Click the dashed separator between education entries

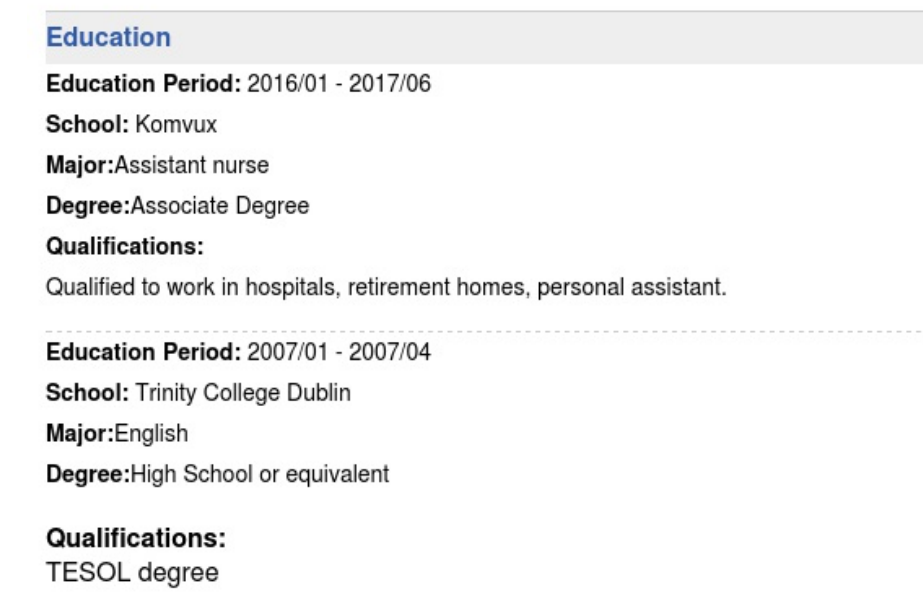click(x=480, y=329)
